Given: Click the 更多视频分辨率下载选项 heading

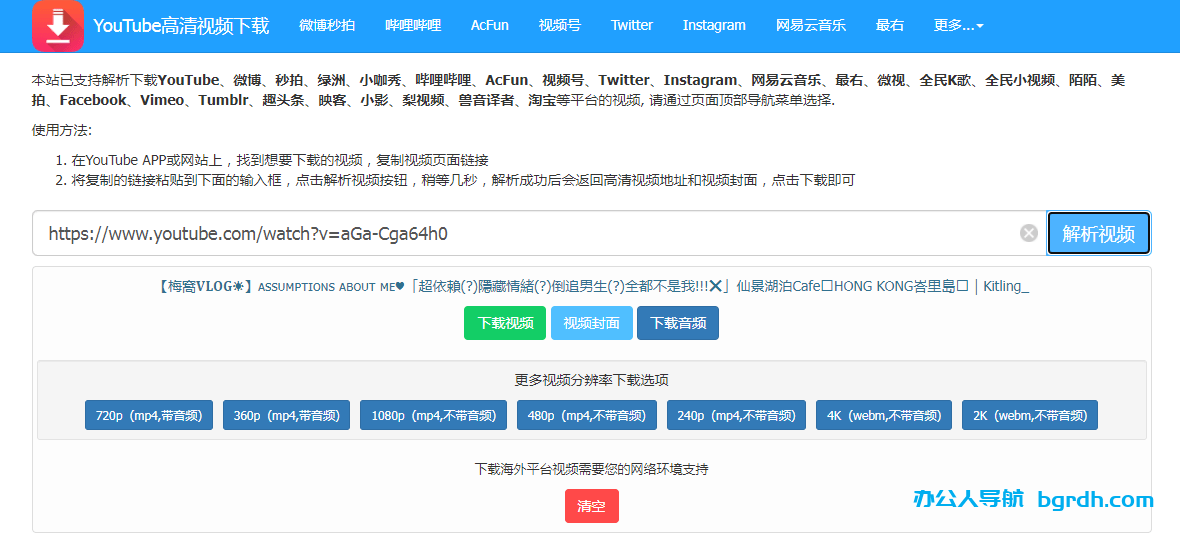Looking at the screenshot, I should (592, 380).
